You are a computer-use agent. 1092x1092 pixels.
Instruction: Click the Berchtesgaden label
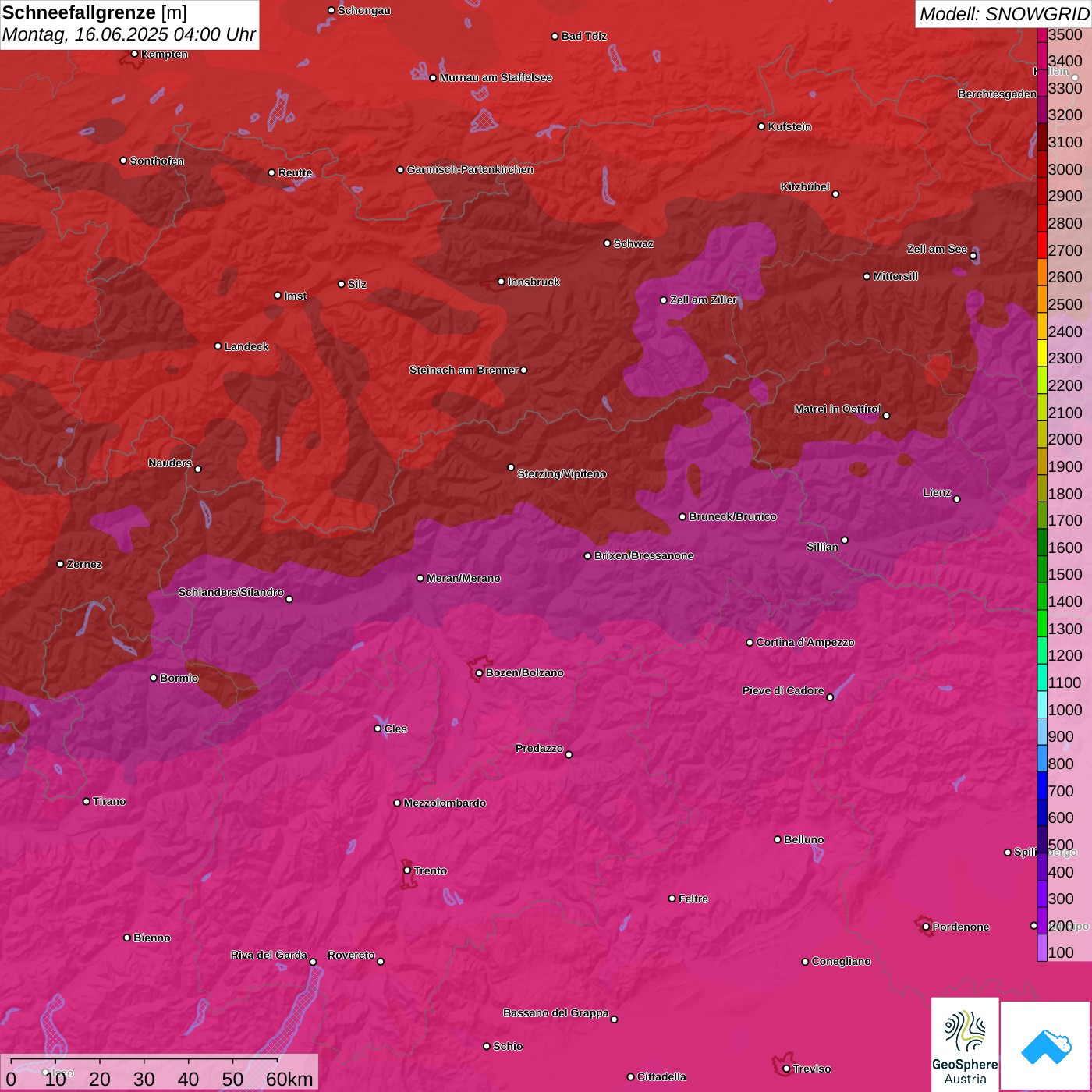(997, 94)
